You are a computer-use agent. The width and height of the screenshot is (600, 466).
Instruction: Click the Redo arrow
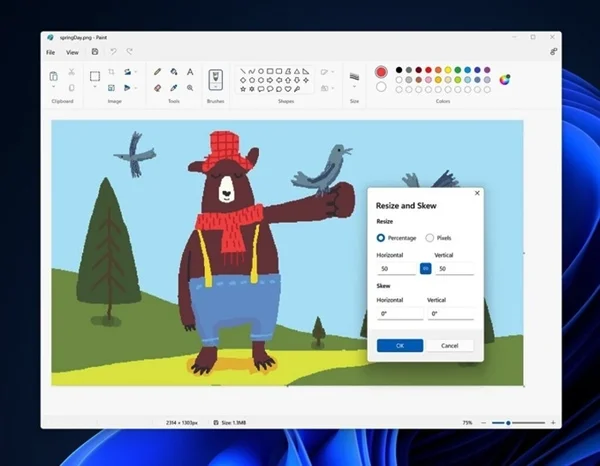point(130,51)
